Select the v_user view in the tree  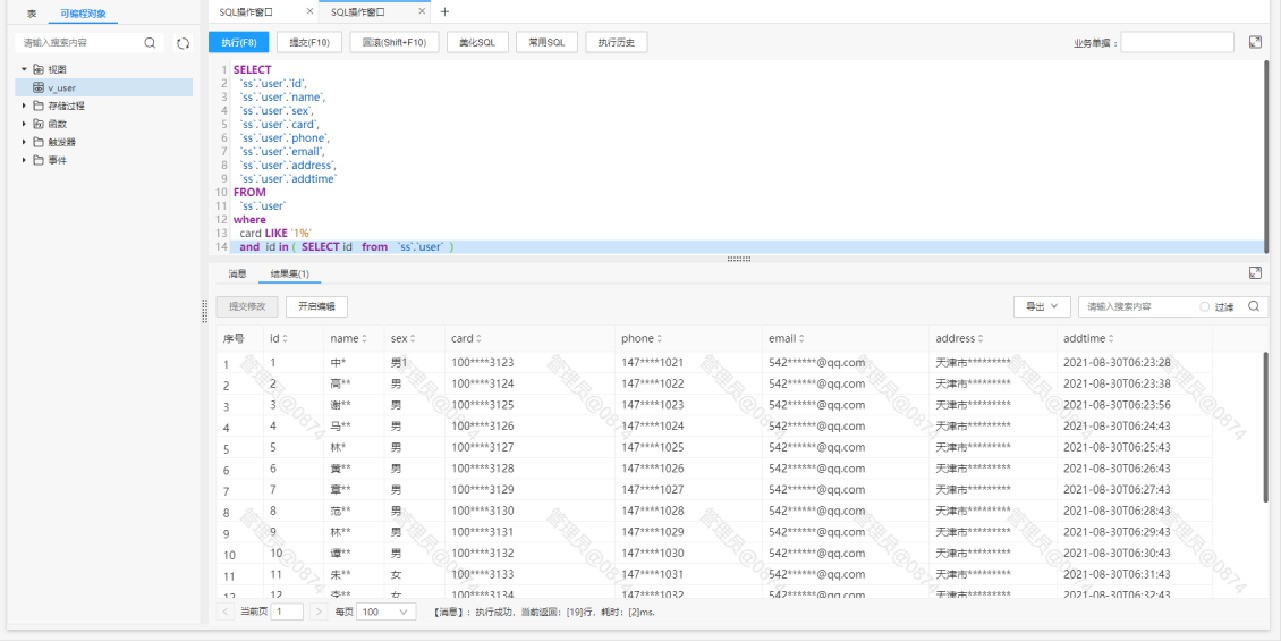pos(62,88)
